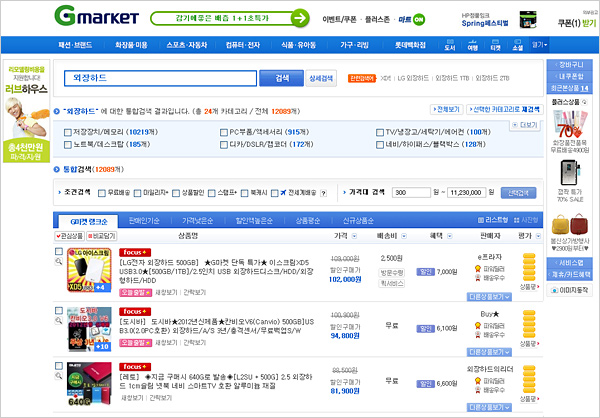Select the 판매인기순 sort tab

pos(144,221)
